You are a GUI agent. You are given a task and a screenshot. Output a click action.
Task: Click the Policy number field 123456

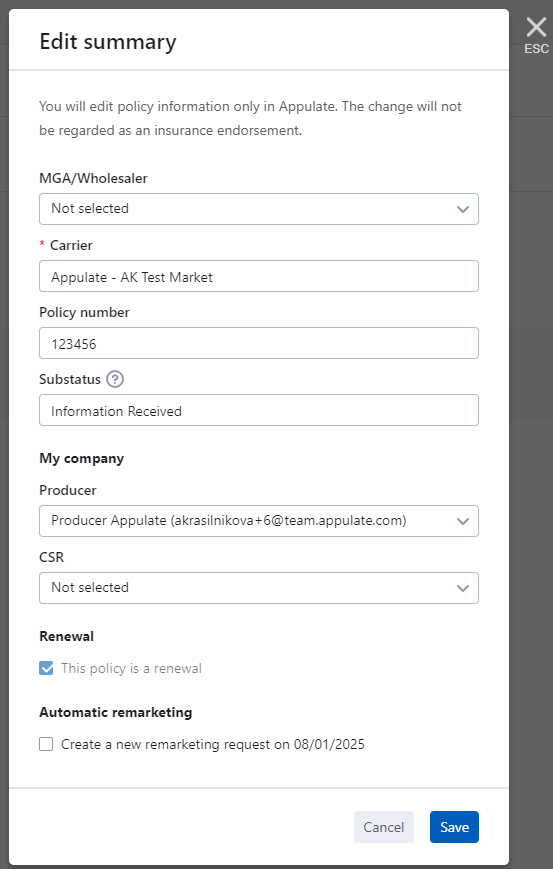point(259,343)
